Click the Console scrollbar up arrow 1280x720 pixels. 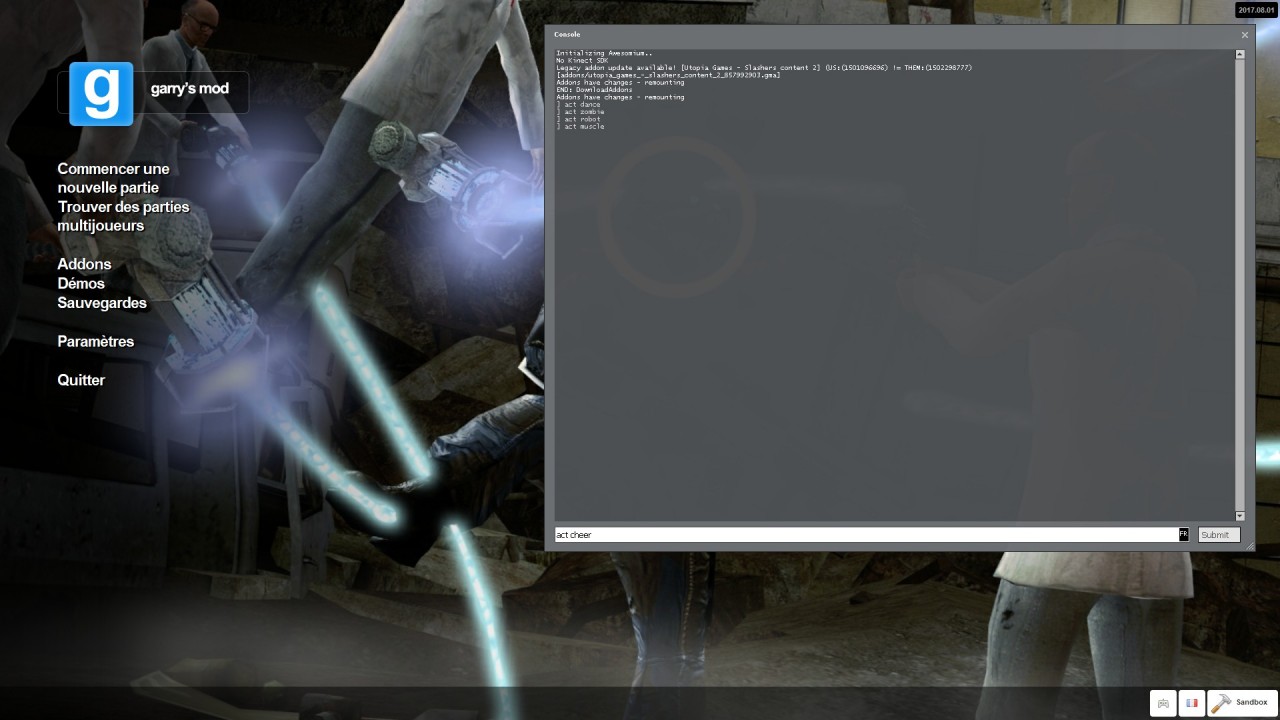click(1240, 54)
